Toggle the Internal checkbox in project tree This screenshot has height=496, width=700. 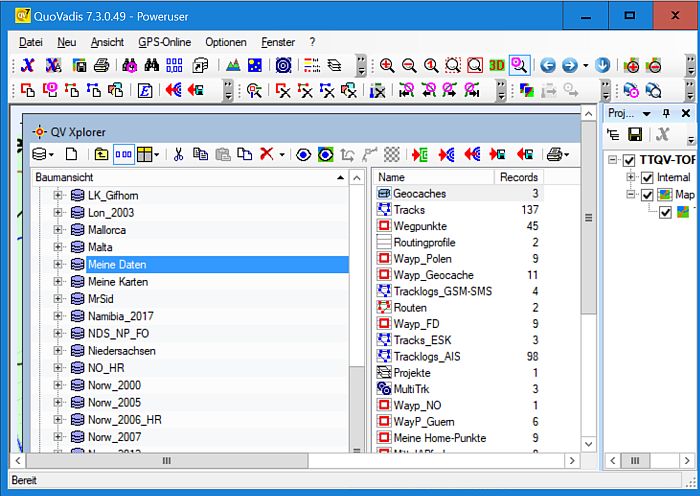(647, 178)
